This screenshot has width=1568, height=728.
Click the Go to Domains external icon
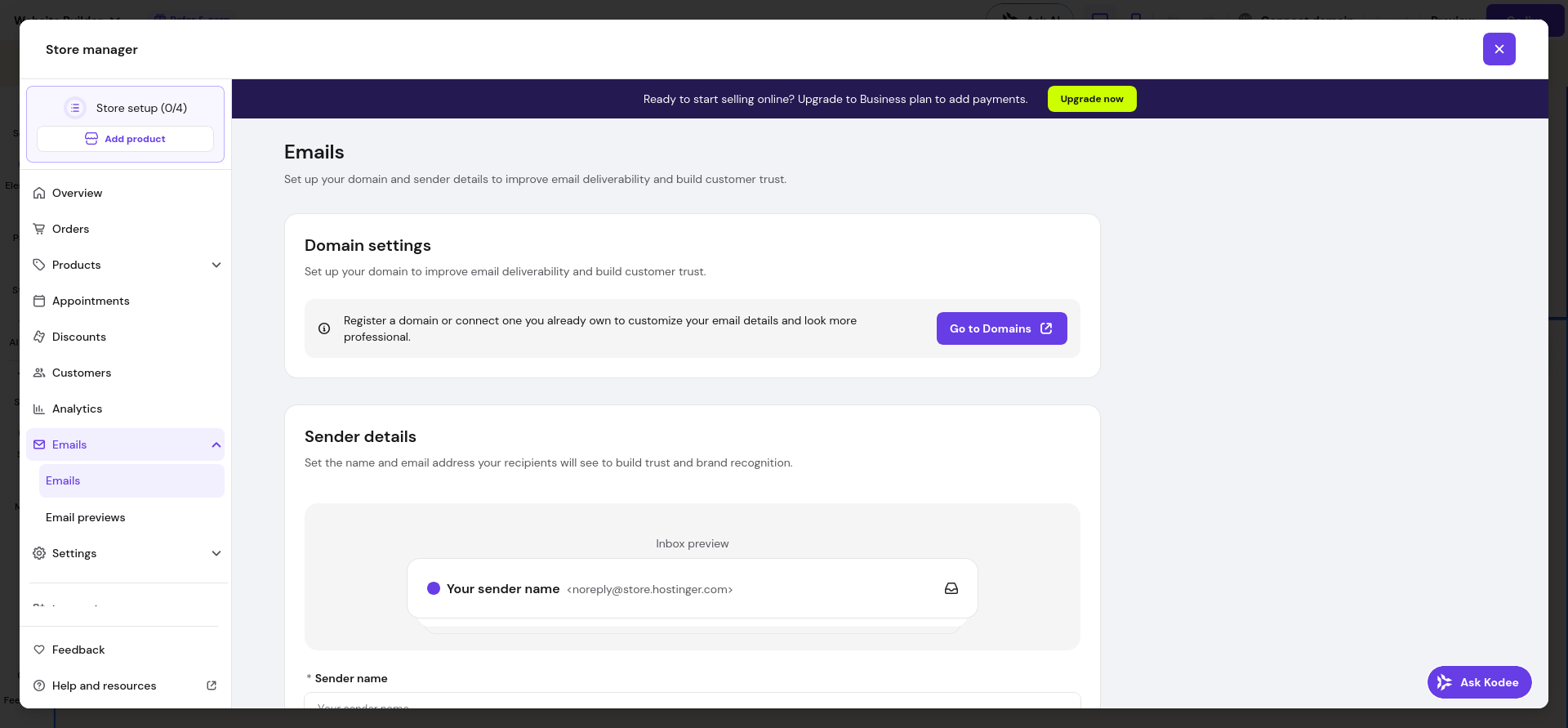pyautogui.click(x=1046, y=328)
